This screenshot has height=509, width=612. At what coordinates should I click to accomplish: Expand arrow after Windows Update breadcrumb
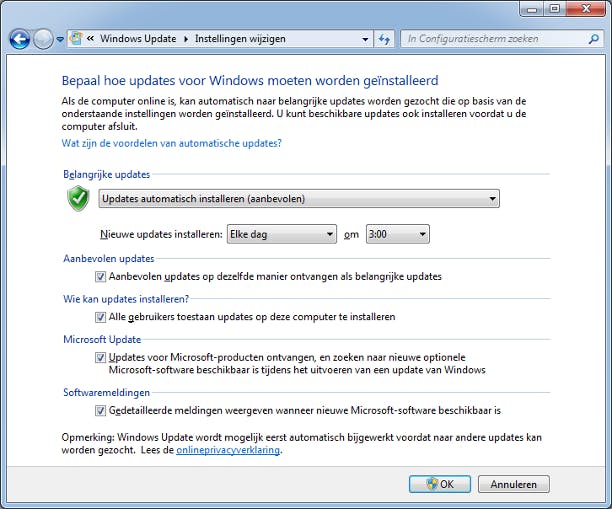186,39
